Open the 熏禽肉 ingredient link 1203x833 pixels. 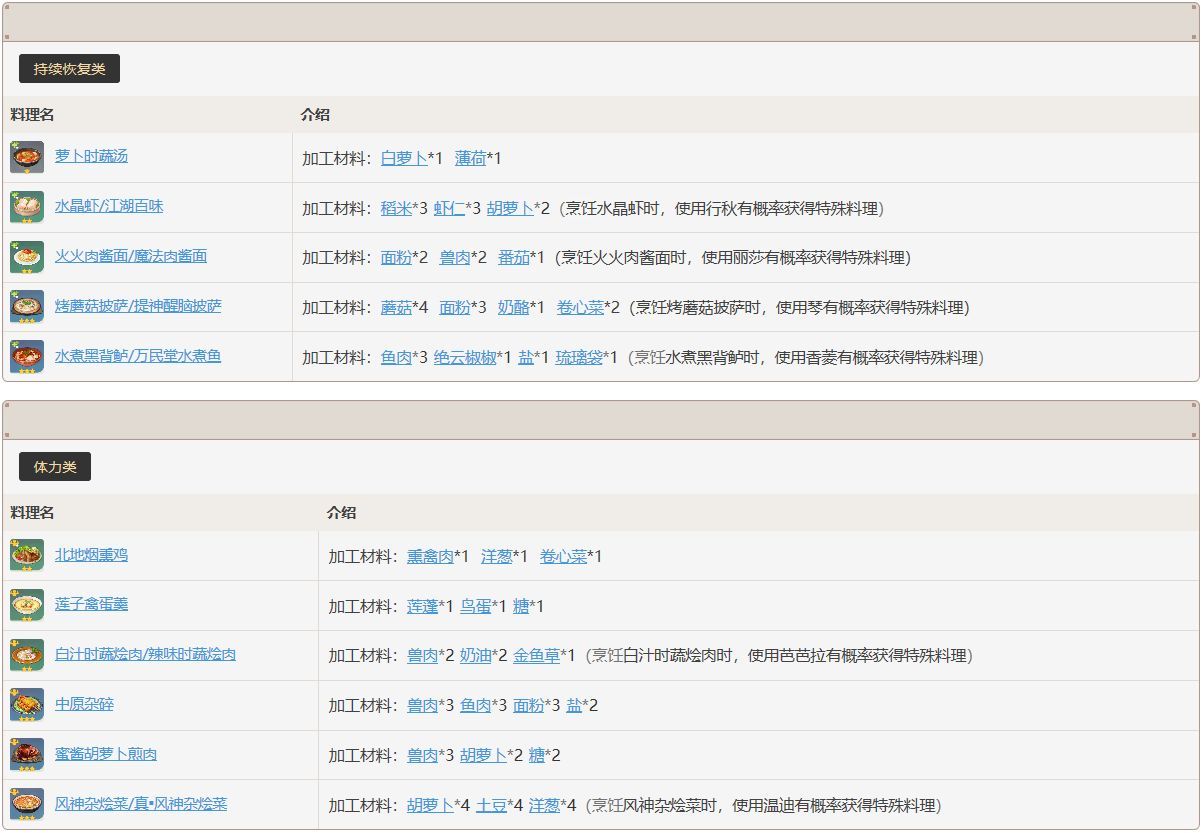430,556
